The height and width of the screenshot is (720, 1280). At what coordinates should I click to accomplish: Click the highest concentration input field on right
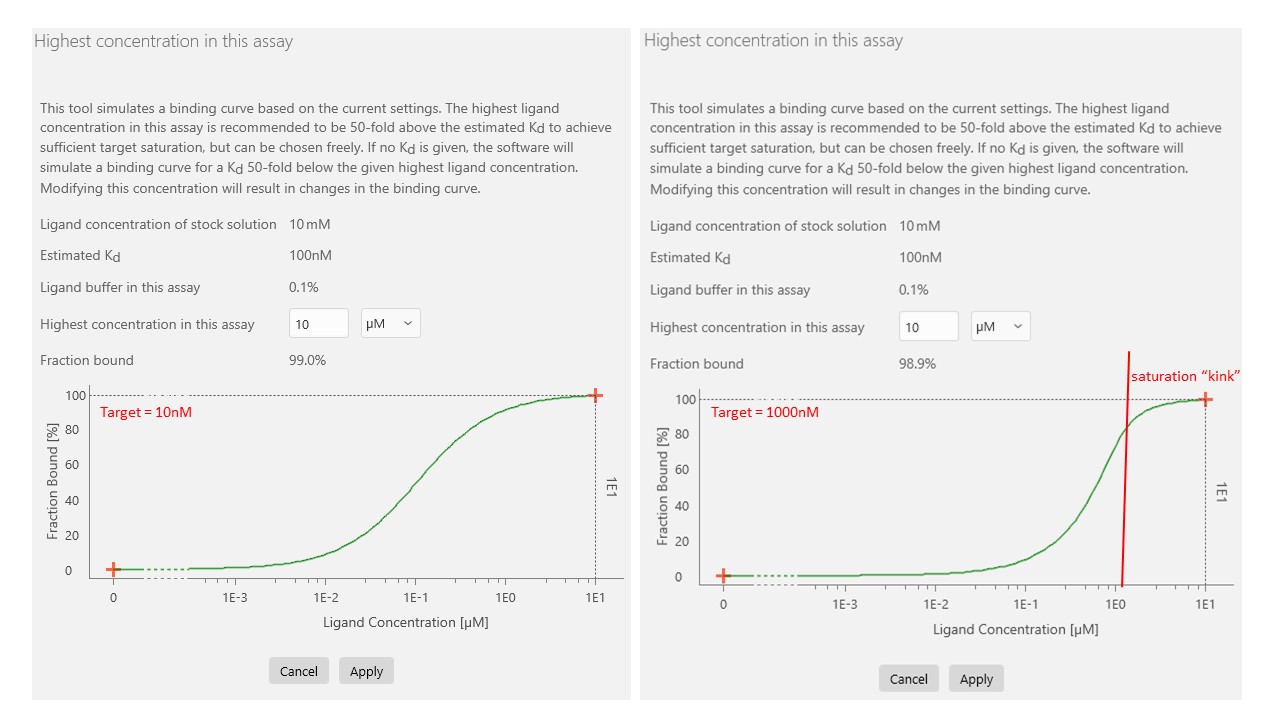point(928,325)
